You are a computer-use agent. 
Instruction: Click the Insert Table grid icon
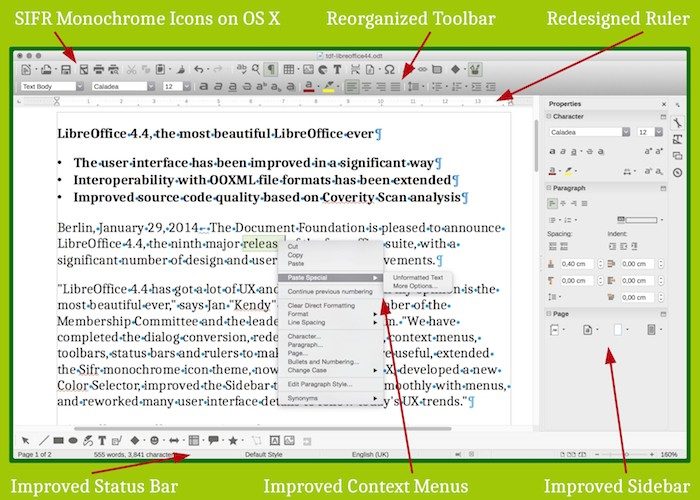coord(289,69)
